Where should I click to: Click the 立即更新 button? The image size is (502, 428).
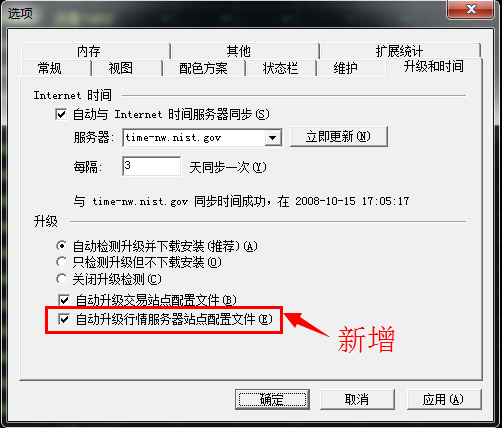coord(339,136)
